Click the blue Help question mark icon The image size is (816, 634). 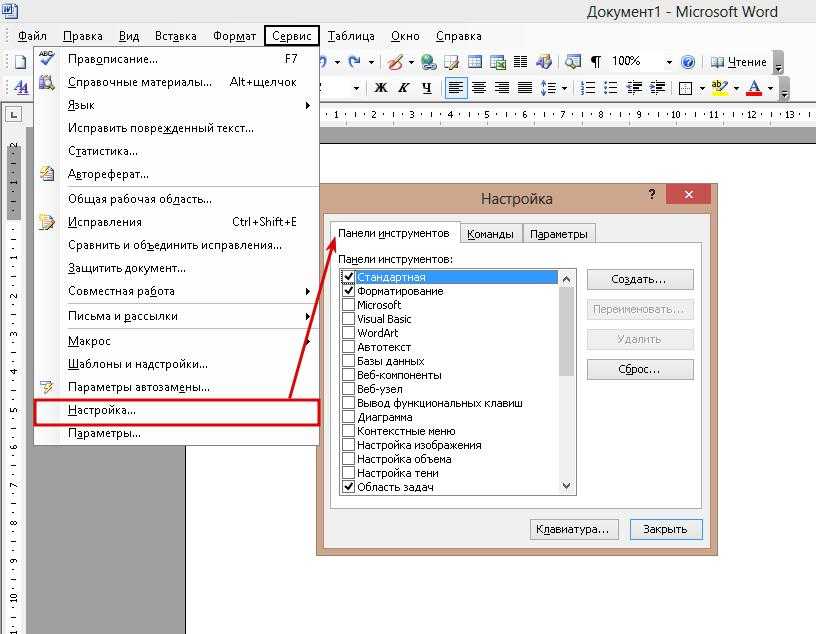[687, 62]
